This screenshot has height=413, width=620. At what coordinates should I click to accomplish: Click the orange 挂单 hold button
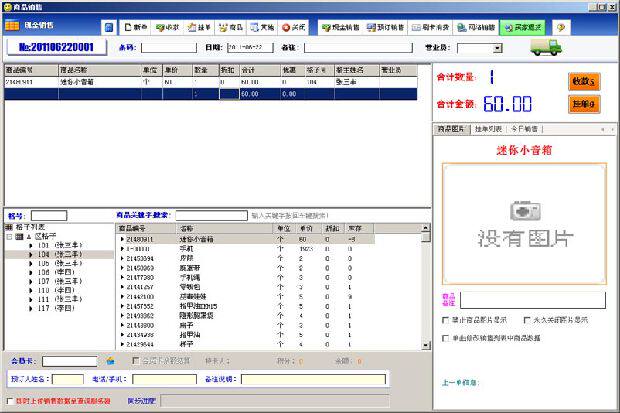[584, 104]
